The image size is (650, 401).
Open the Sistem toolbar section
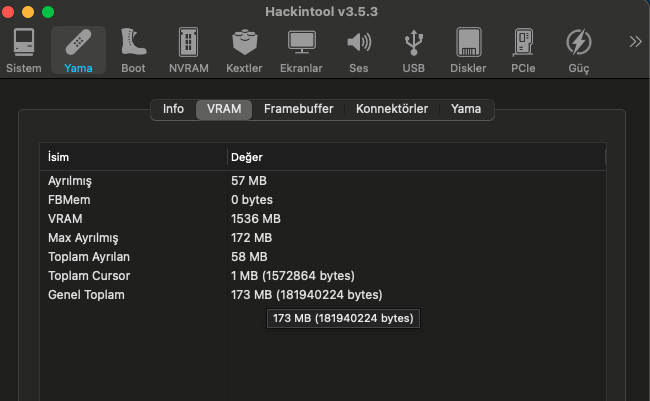click(24, 50)
